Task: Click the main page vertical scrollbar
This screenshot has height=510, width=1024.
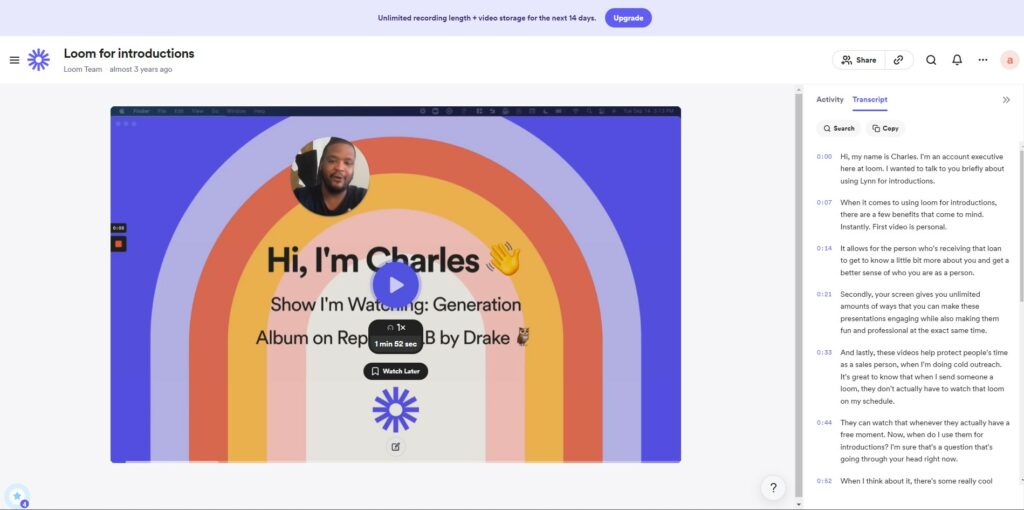Action: click(x=798, y=294)
